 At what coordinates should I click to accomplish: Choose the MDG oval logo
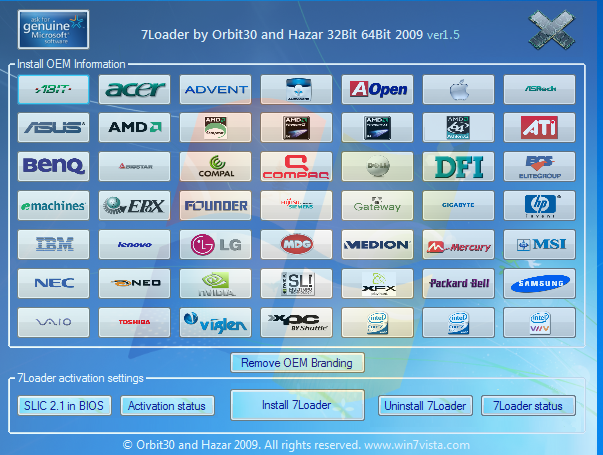pyautogui.click(x=297, y=245)
